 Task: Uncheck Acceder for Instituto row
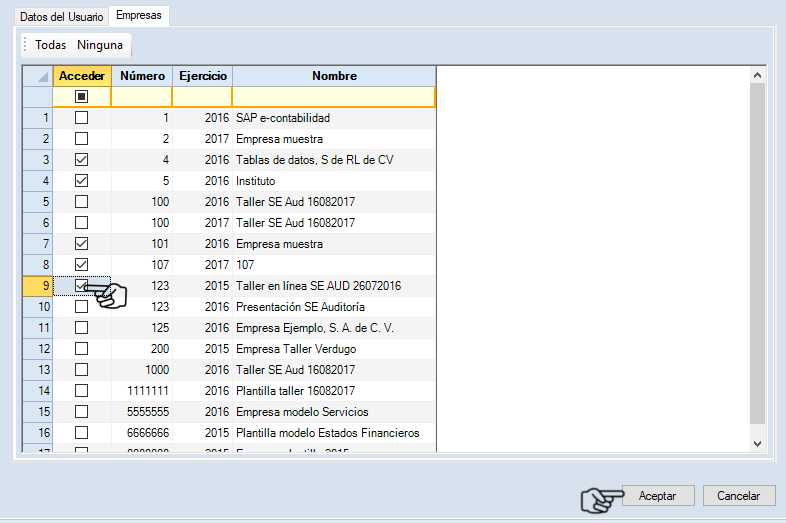[82, 181]
